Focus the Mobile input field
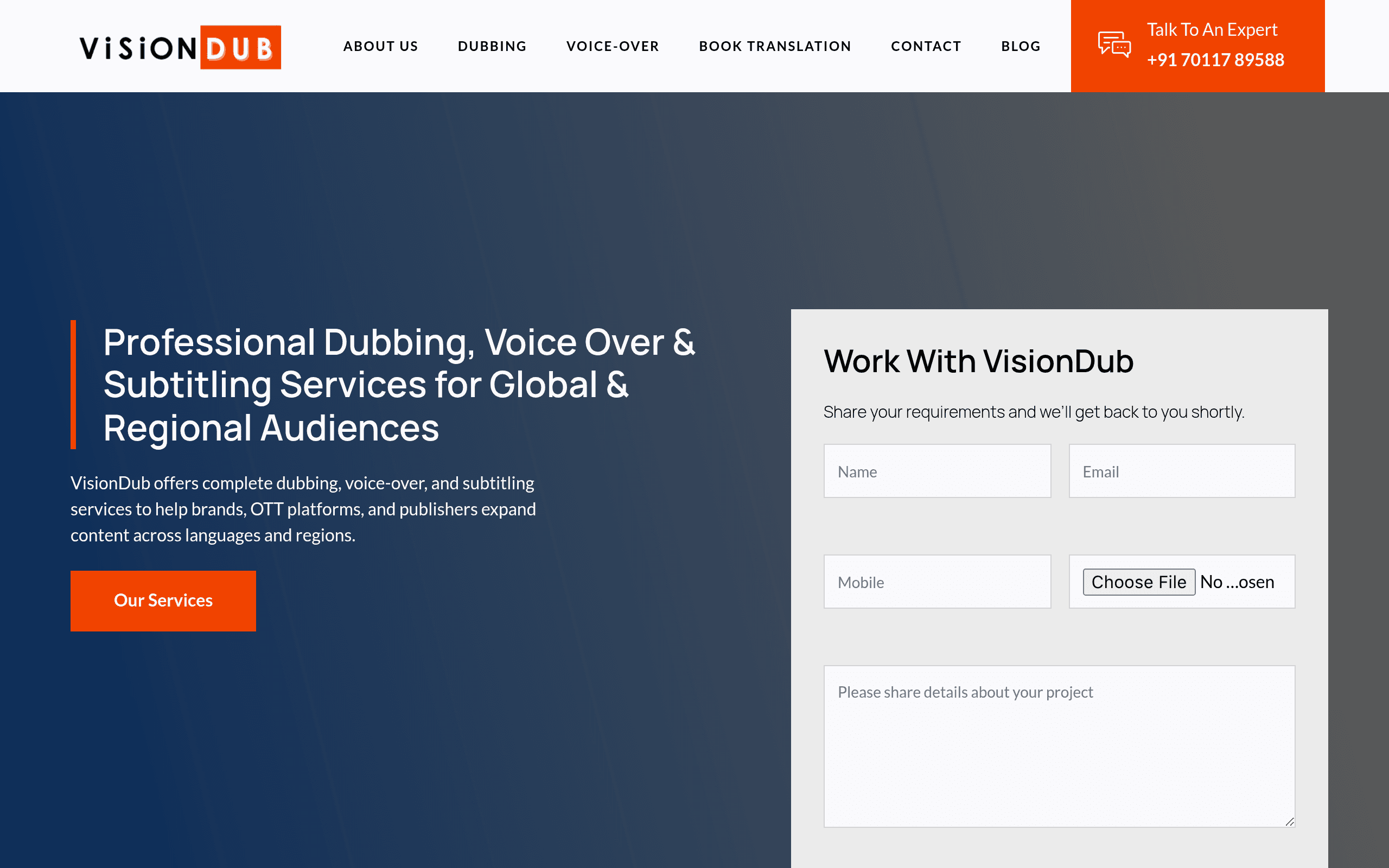 tap(937, 582)
